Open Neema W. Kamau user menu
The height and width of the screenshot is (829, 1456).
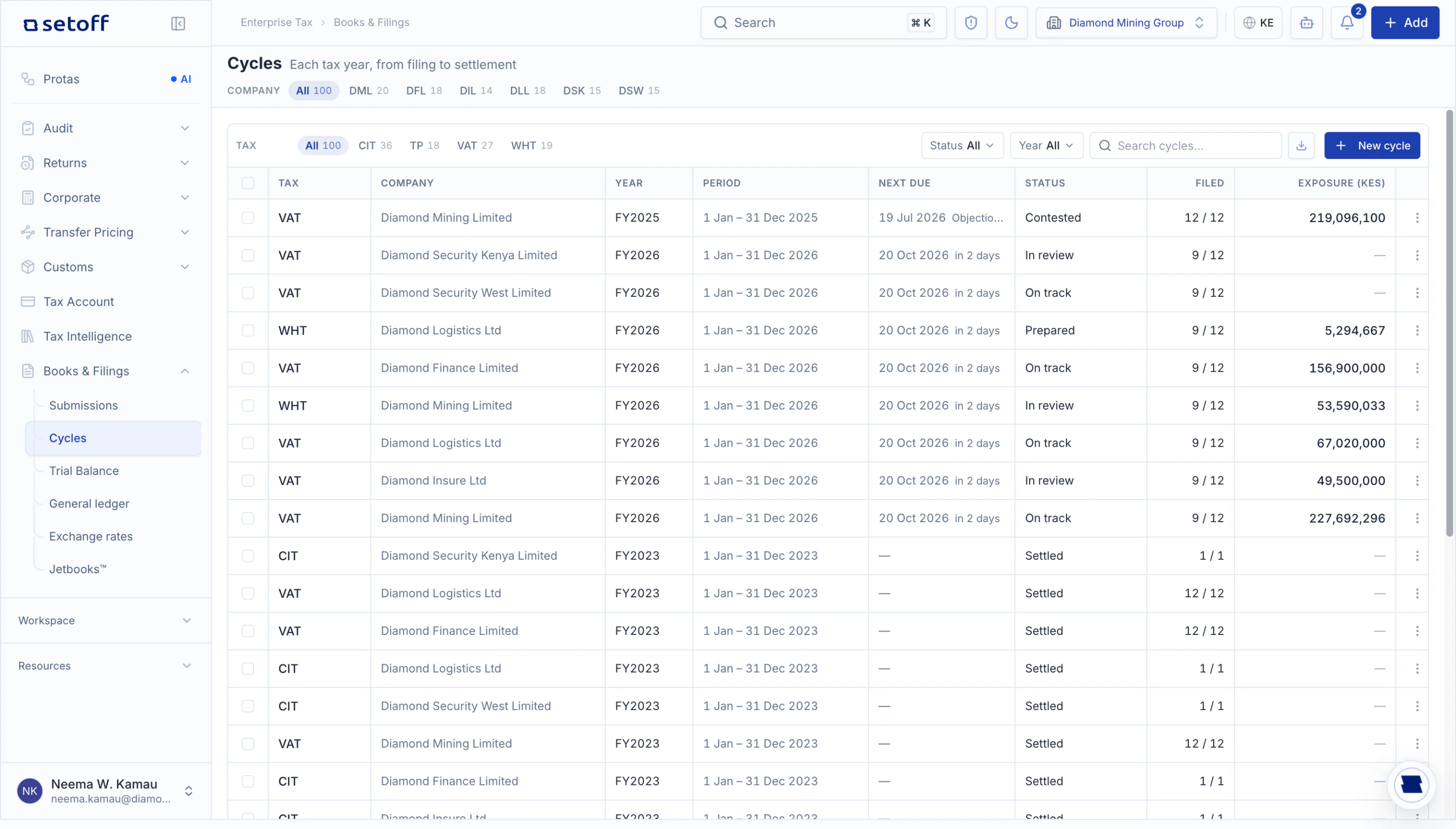pyautogui.click(x=106, y=791)
